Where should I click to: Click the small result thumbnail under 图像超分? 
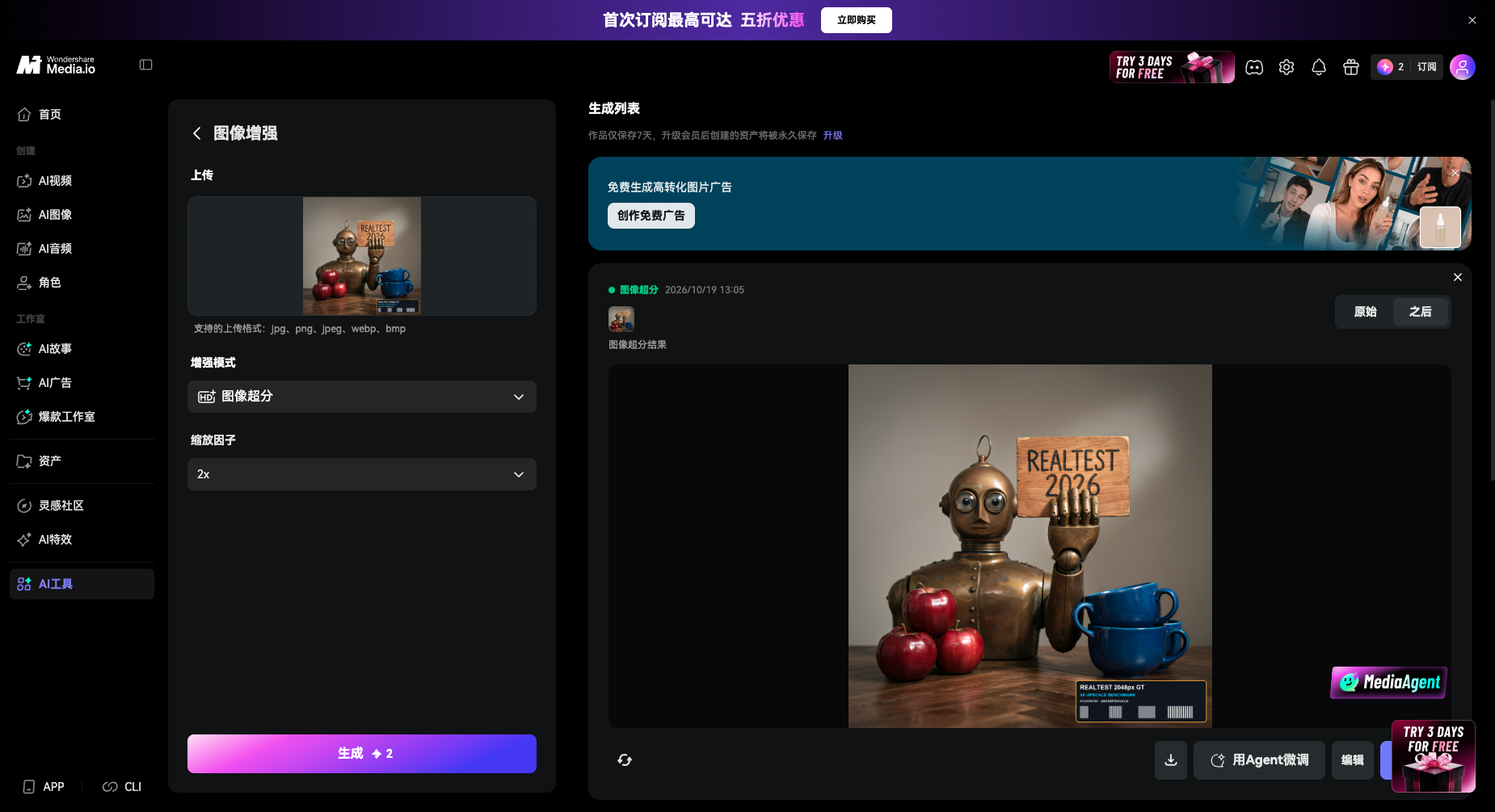pyautogui.click(x=621, y=319)
